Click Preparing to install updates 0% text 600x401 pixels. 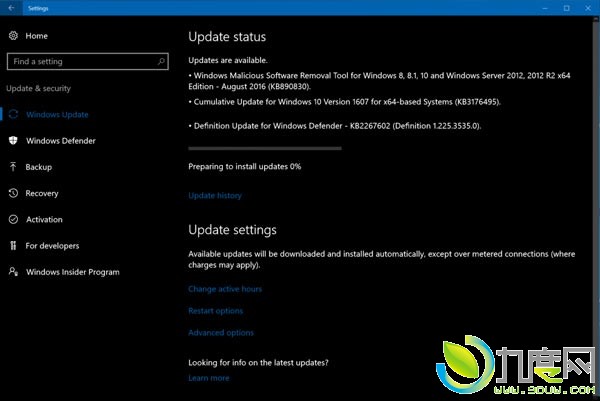tap(245, 166)
